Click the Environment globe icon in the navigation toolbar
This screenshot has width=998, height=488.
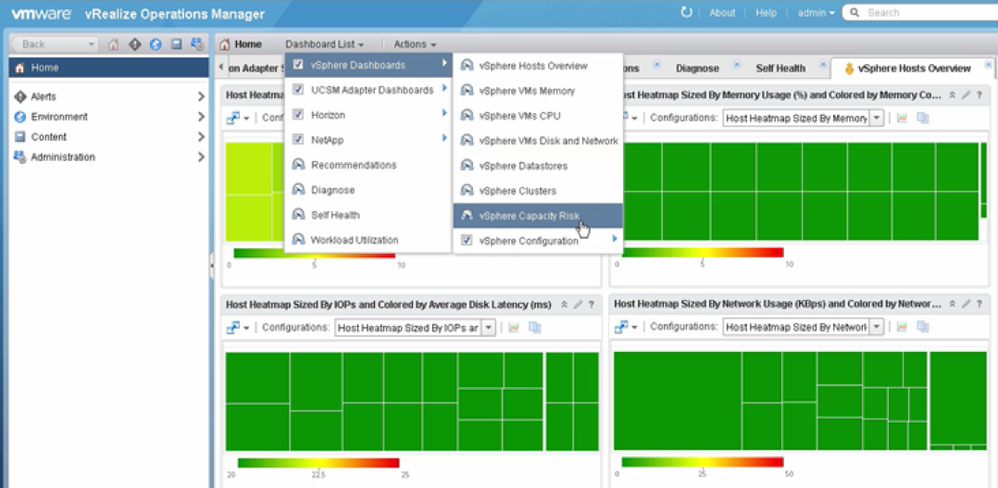[155, 45]
